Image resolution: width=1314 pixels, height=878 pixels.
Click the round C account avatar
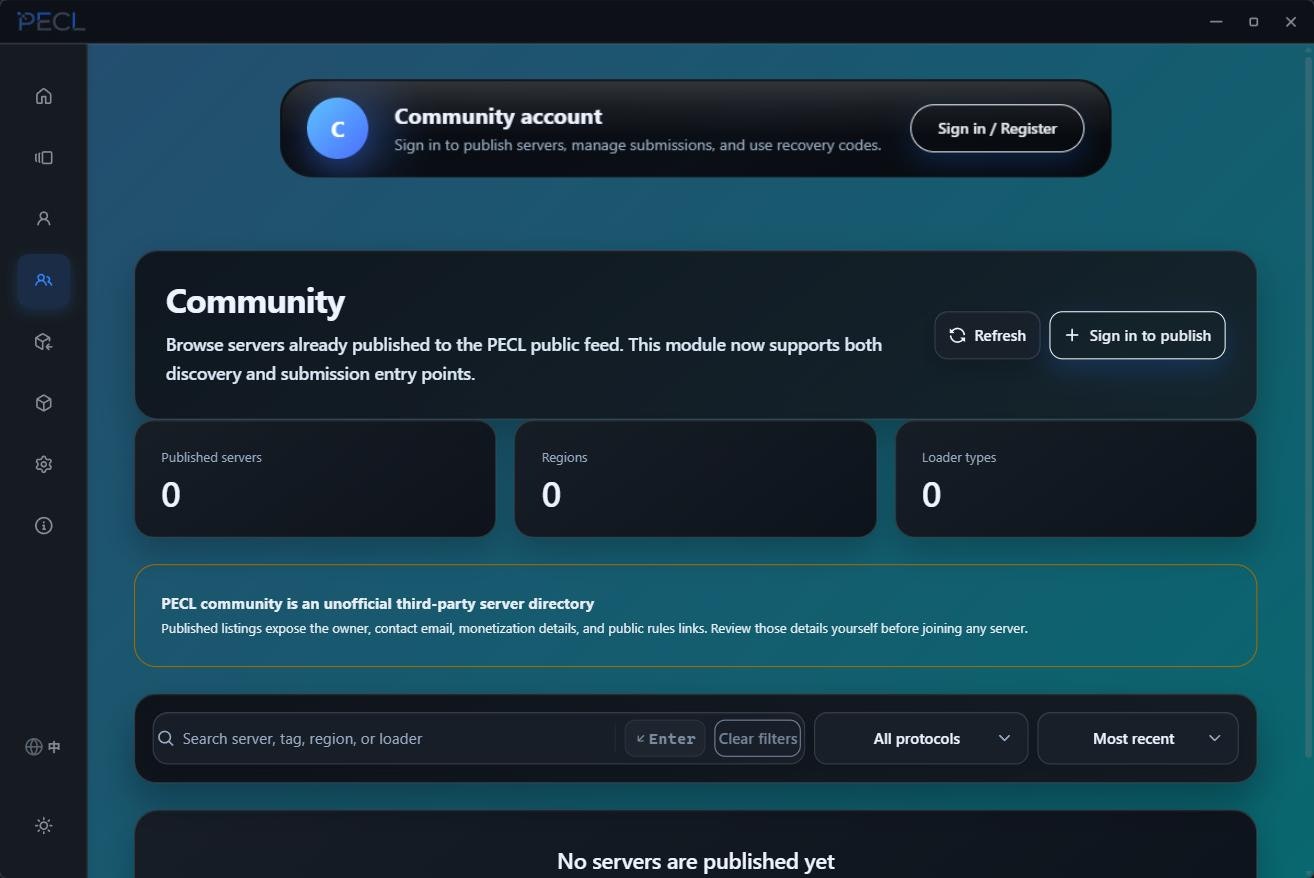pos(337,128)
